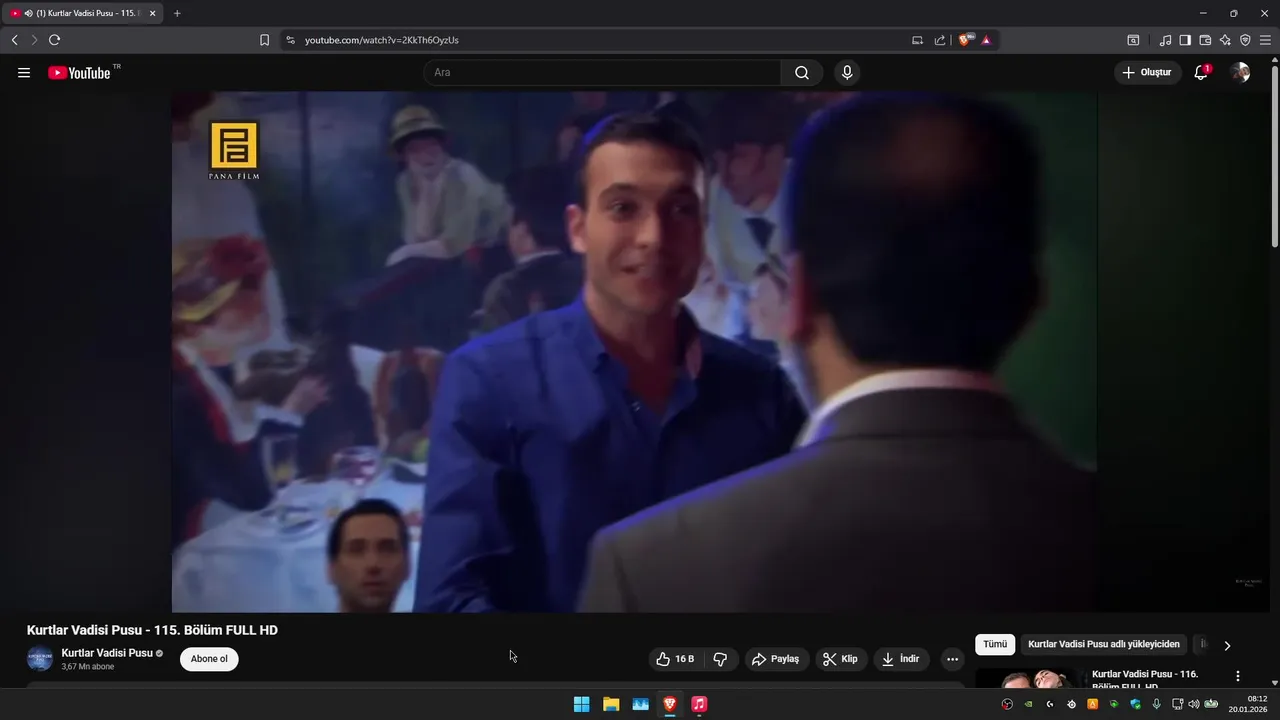The image size is (1280, 720).
Task: Reload the page with the refresh icon
Action: tap(54, 40)
